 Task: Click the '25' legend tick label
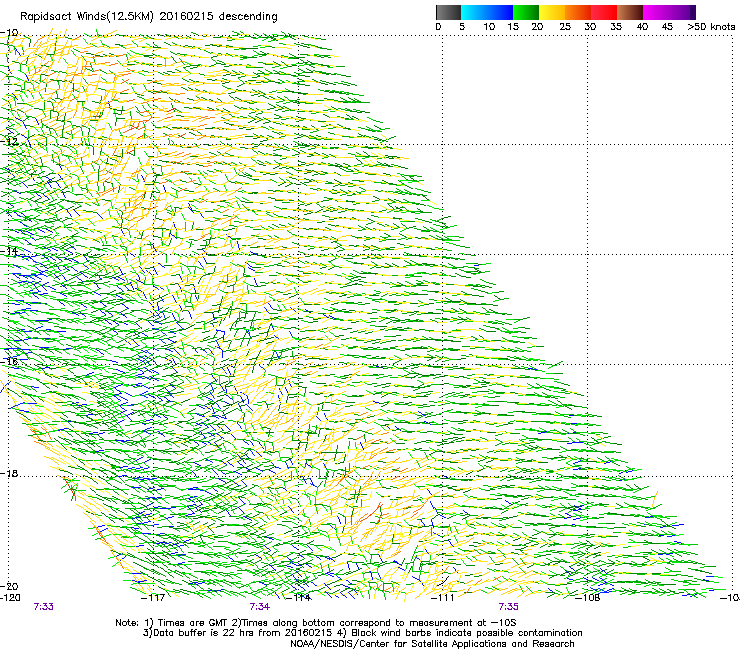tap(565, 27)
